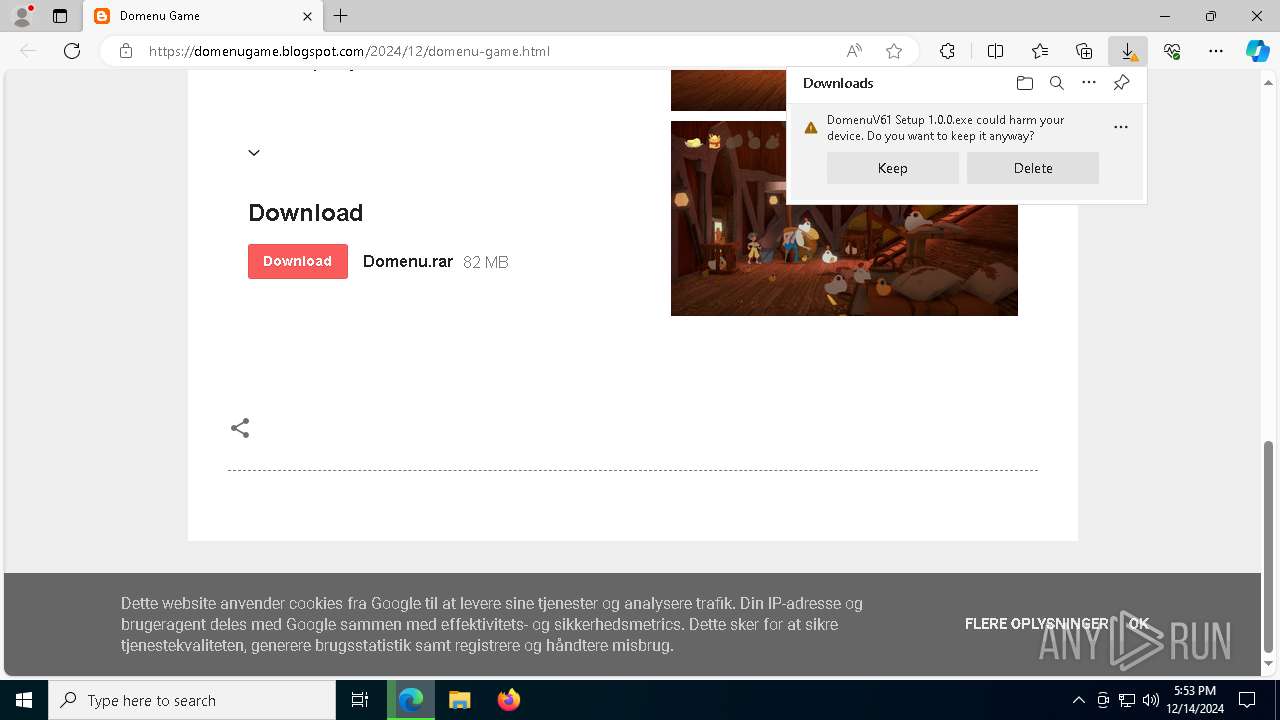Open FLERE OPLYSNINGER cookie link
This screenshot has width=1280, height=720.
[1037, 624]
